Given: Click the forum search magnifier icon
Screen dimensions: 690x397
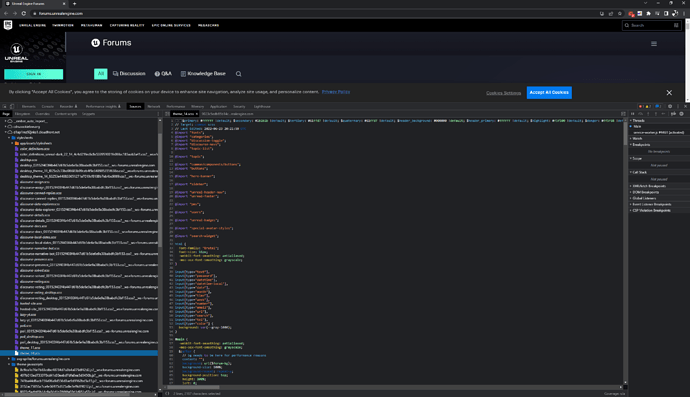Looking at the screenshot, I should (239, 74).
